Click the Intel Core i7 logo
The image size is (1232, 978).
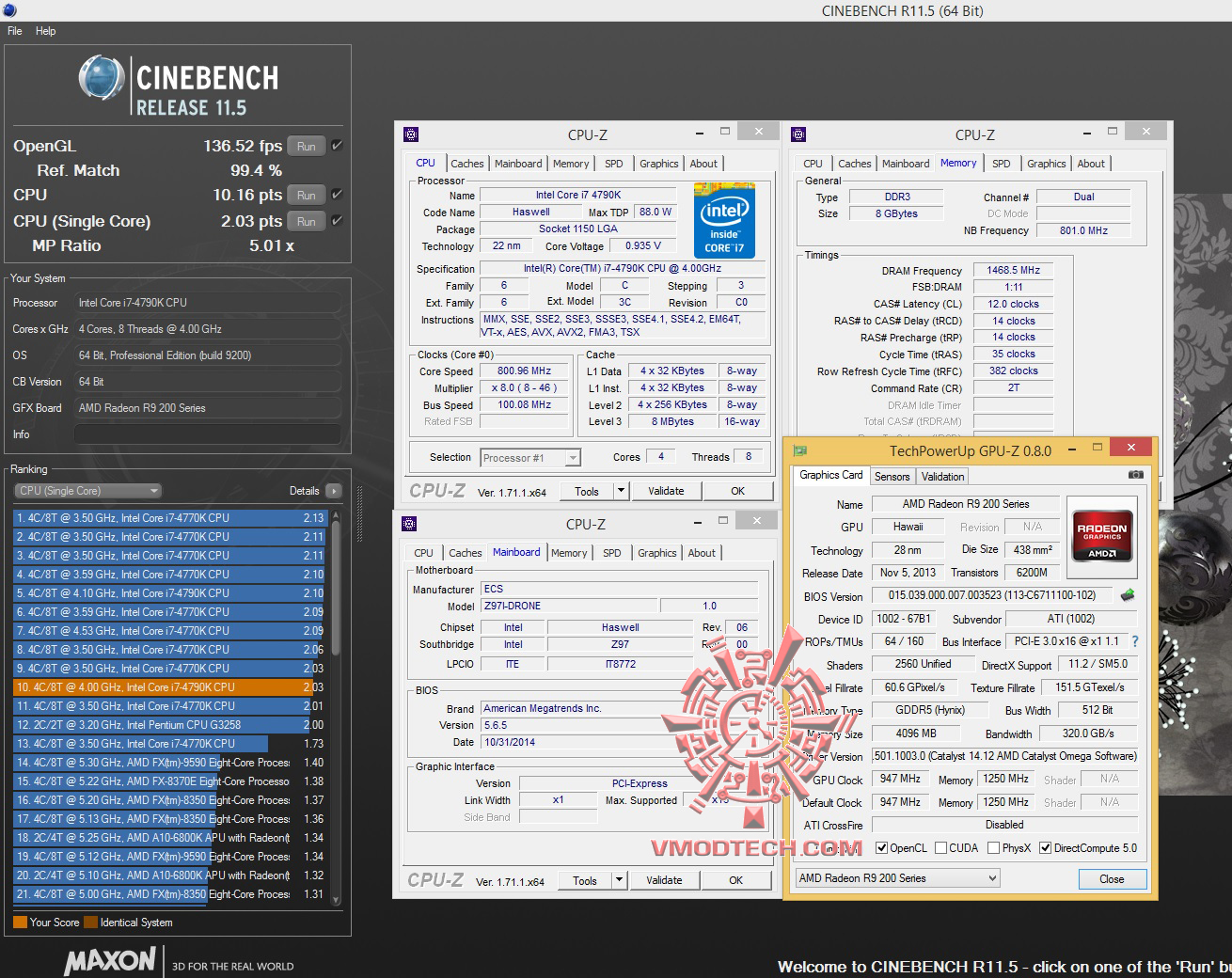point(724,219)
